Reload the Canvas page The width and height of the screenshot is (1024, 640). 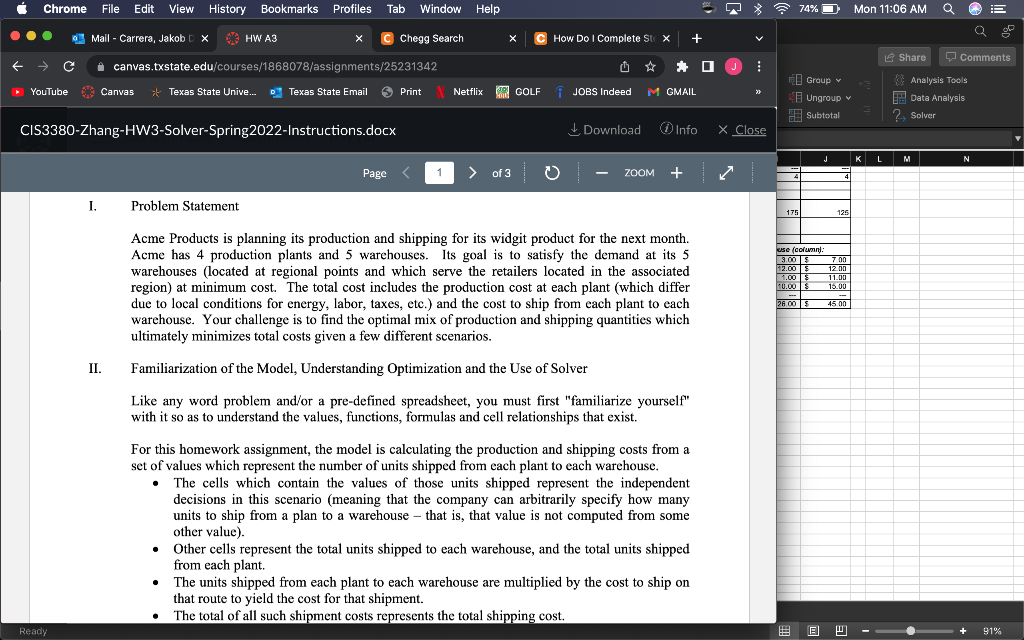[69, 66]
